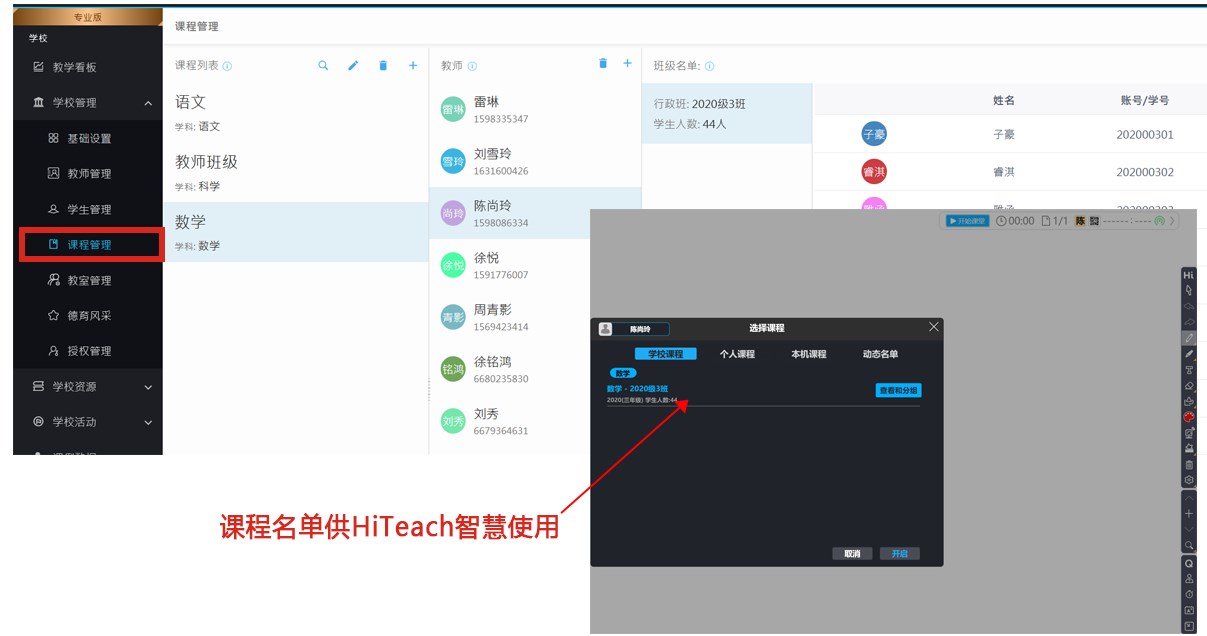Open the gear settings icon in HiTeach toolbar
The image size is (1207, 636).
point(1189,480)
